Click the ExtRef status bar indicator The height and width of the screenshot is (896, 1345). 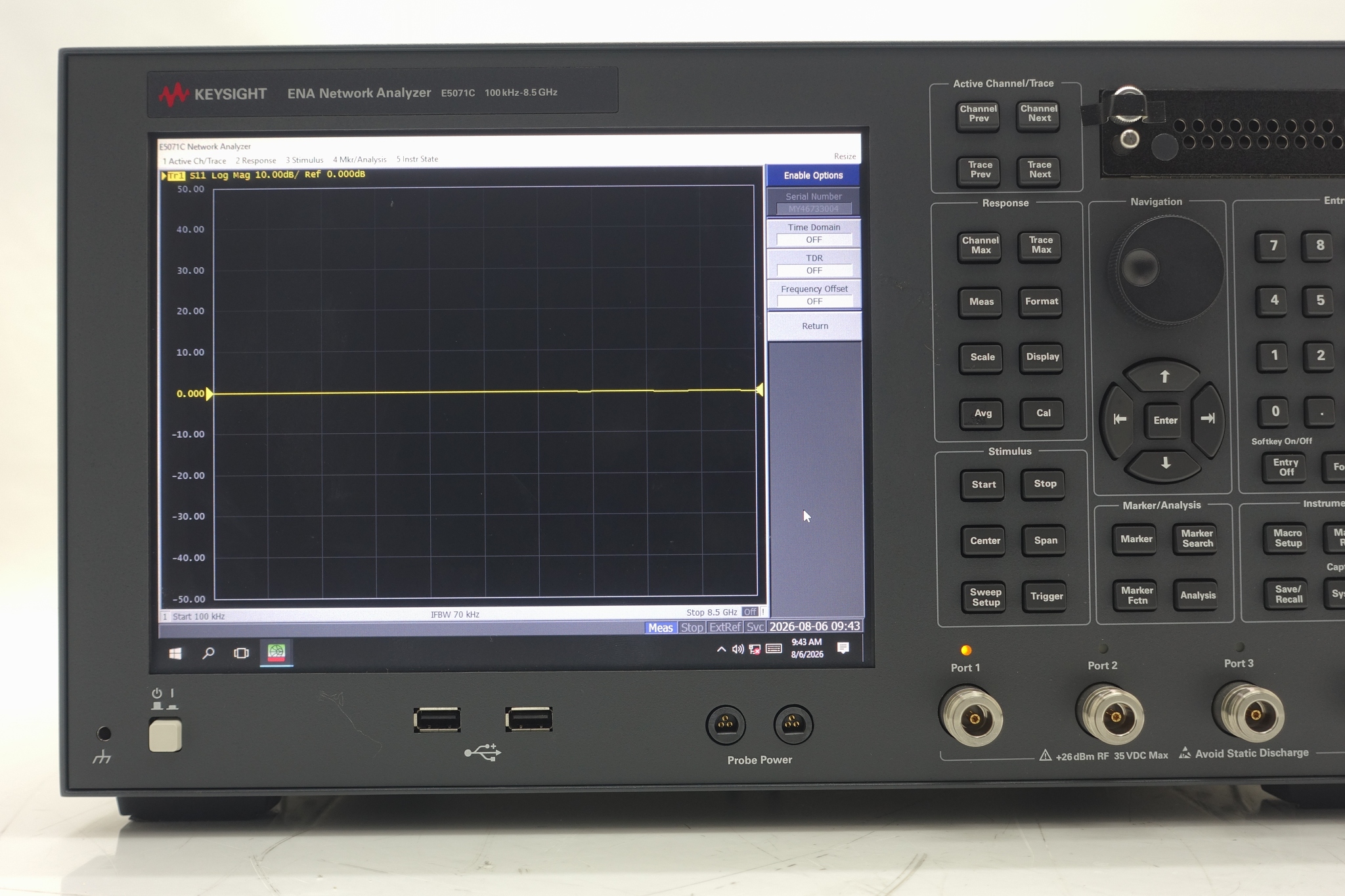(x=725, y=627)
